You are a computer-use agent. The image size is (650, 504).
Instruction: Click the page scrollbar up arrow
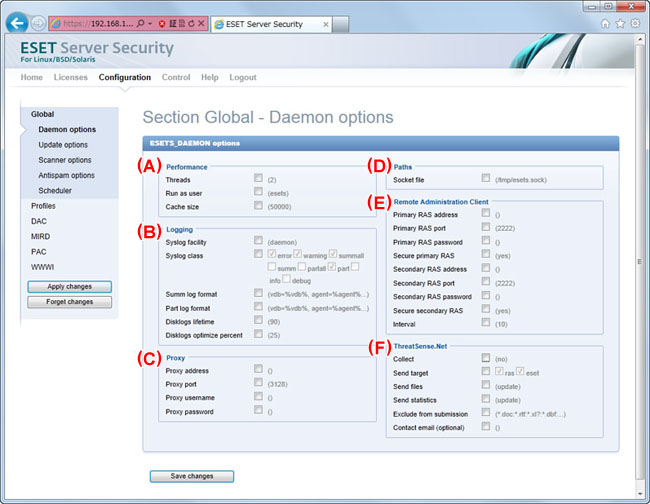(640, 39)
